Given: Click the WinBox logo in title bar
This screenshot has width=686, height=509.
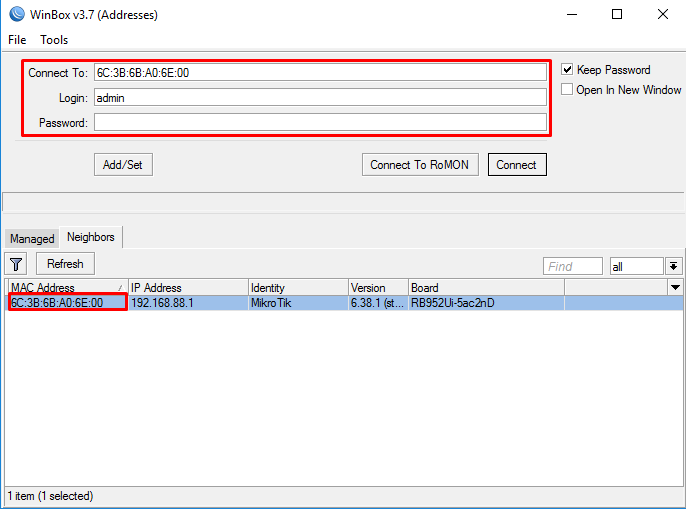Looking at the screenshot, I should [17, 14].
